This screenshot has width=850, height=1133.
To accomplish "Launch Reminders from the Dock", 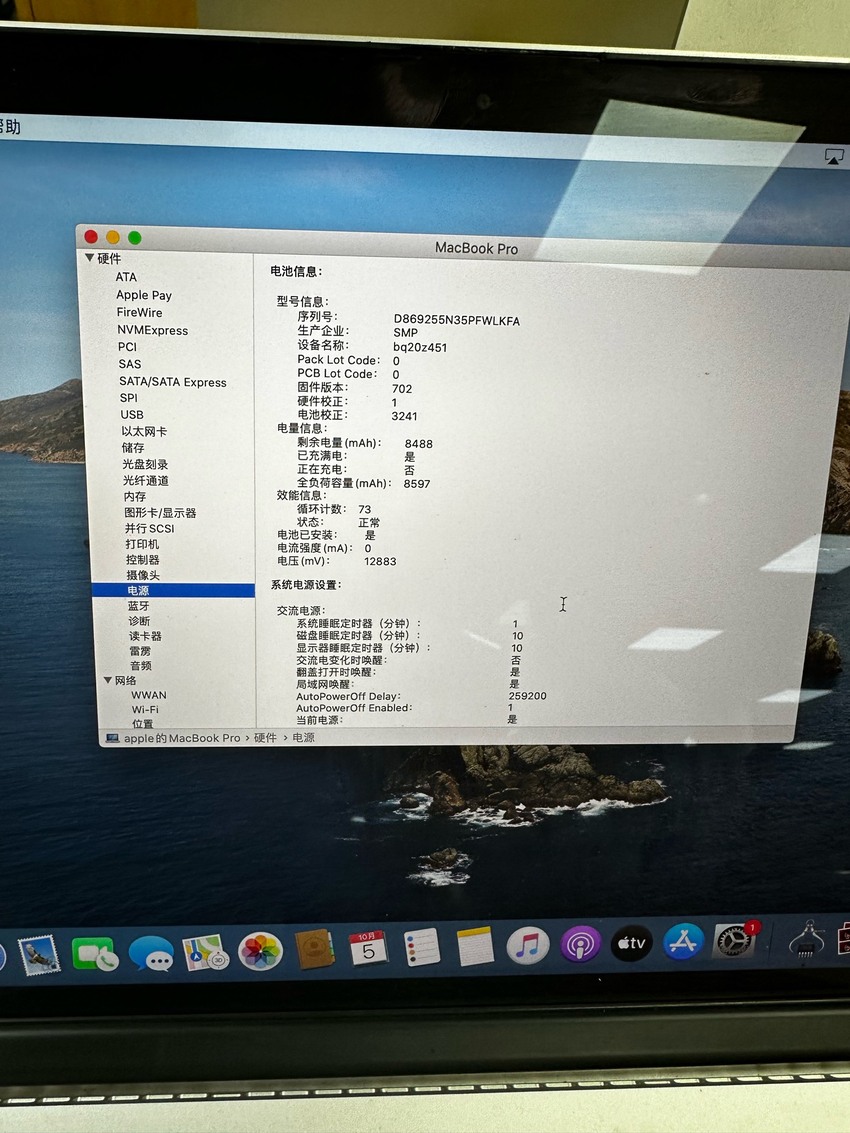I will [421, 947].
